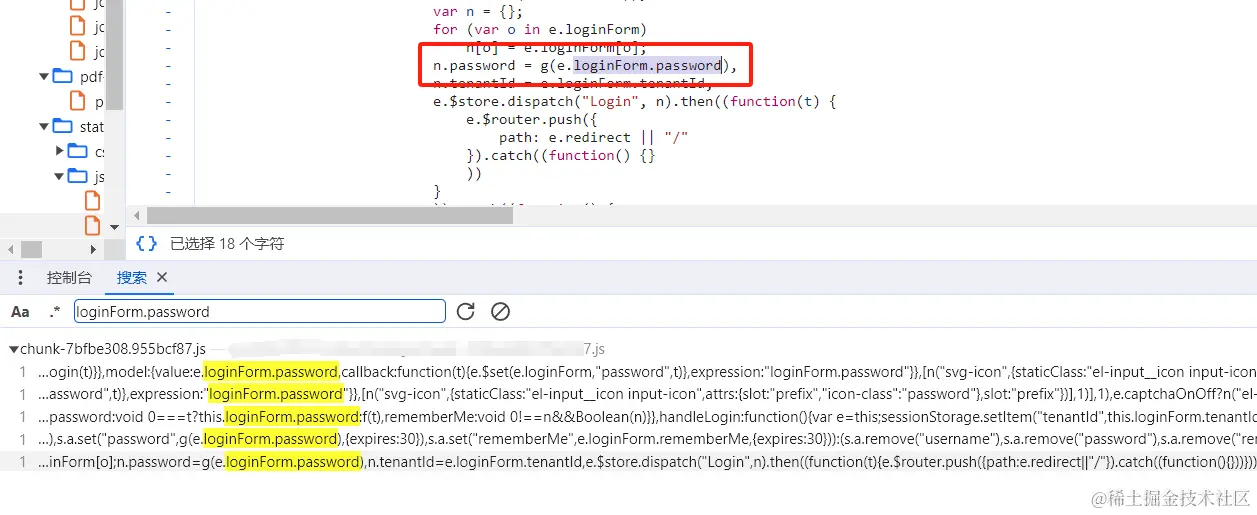Collapse the pdf folder tree arrow
This screenshot has width=1257, height=515.
point(44,76)
